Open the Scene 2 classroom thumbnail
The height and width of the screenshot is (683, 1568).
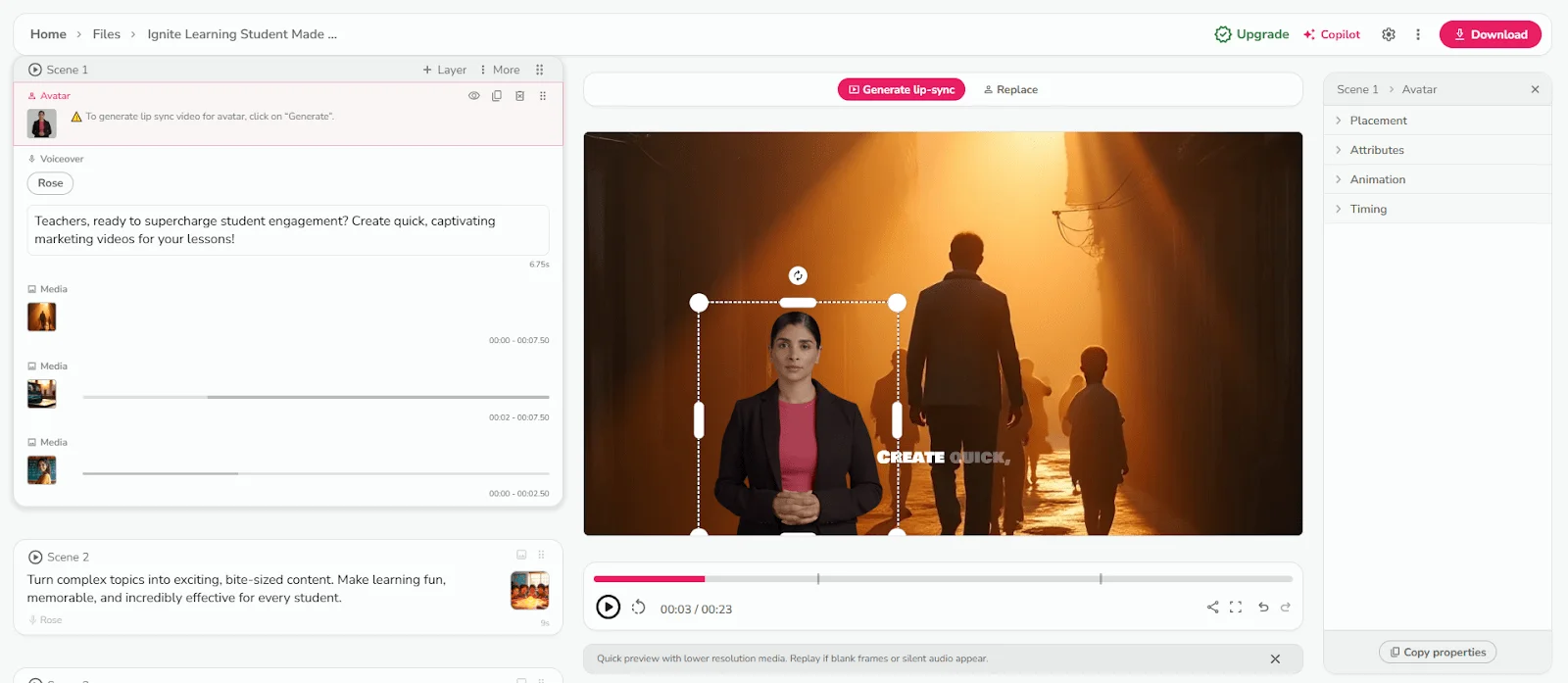click(529, 590)
